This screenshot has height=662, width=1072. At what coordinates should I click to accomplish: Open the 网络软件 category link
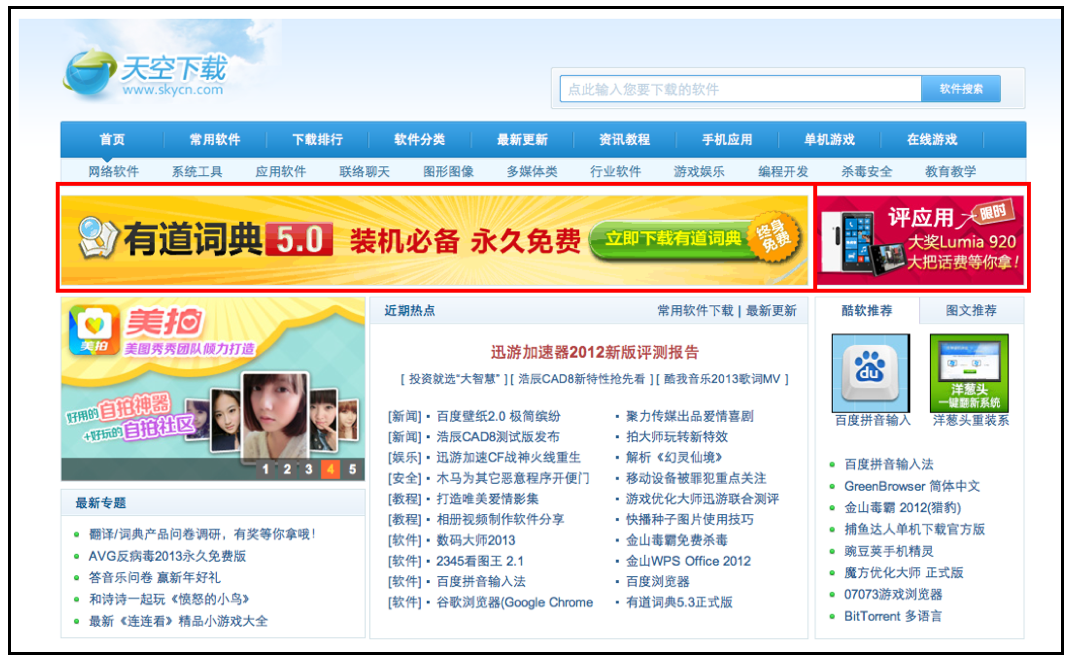click(113, 172)
